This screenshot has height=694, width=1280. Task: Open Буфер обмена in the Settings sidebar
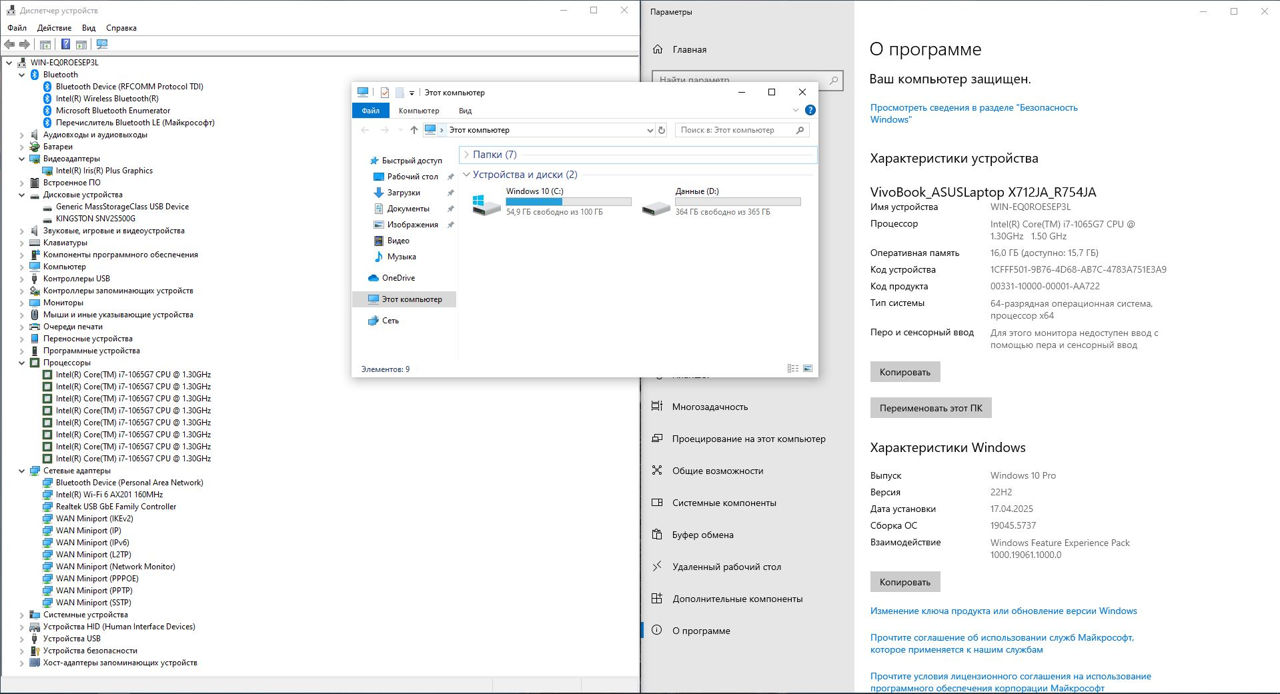(693, 534)
